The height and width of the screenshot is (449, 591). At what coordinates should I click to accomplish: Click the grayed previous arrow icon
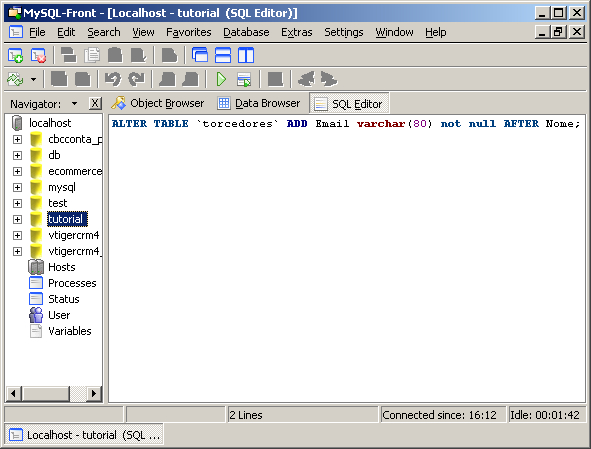[x=306, y=79]
